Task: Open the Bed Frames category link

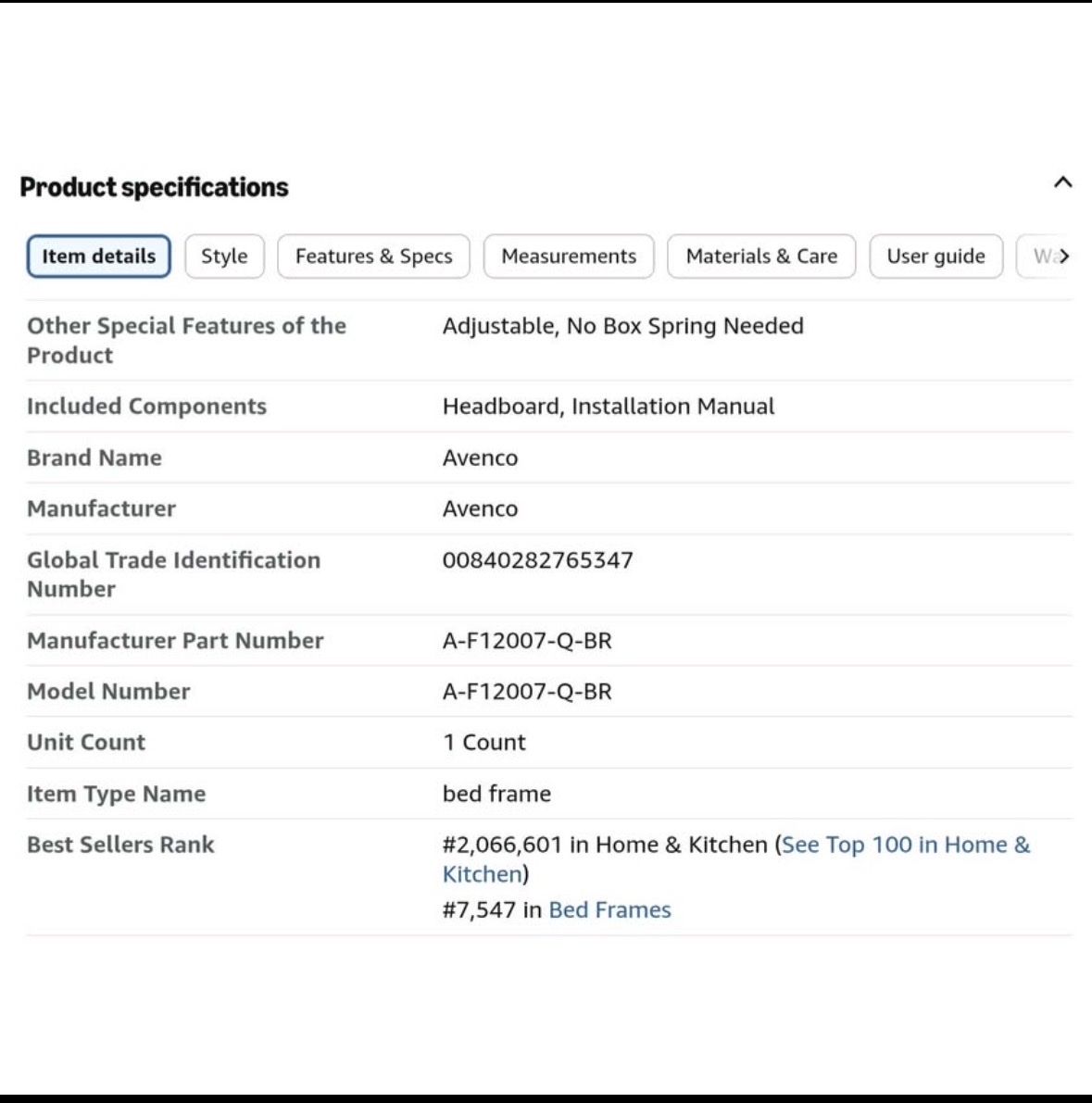Action: (x=609, y=909)
